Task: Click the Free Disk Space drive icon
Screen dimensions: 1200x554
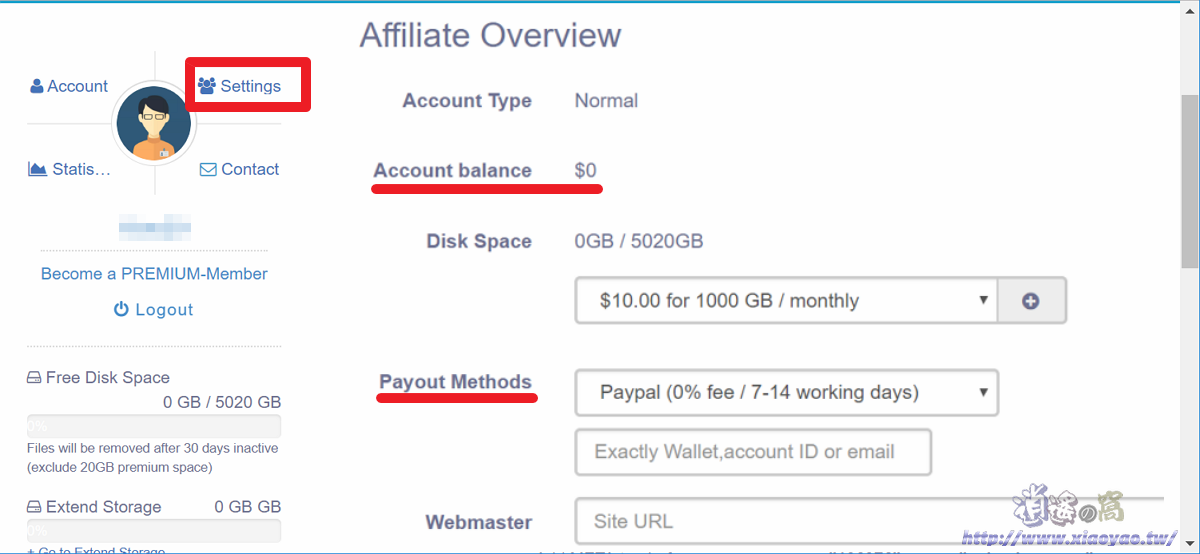Action: click(x=34, y=378)
